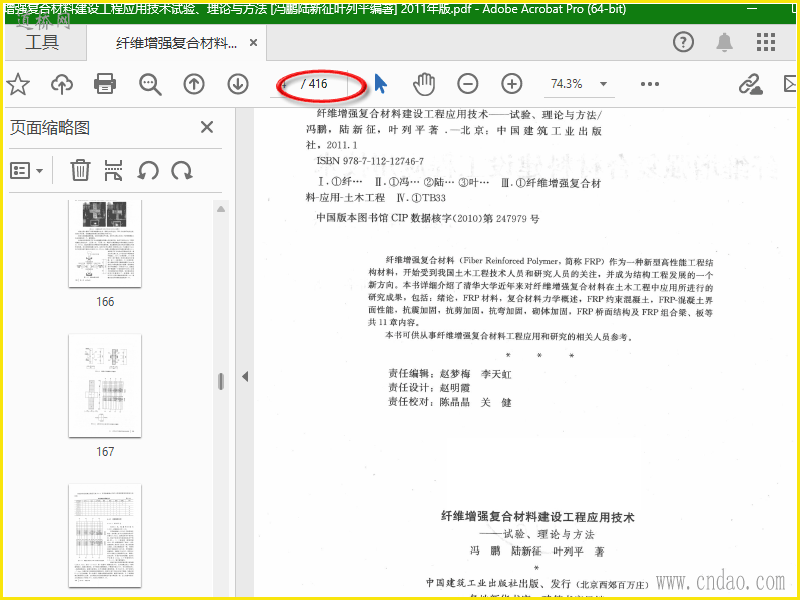The width and height of the screenshot is (800, 600).
Task: Click the 责任设计：赵明霞 line
Action: [x=429, y=388]
